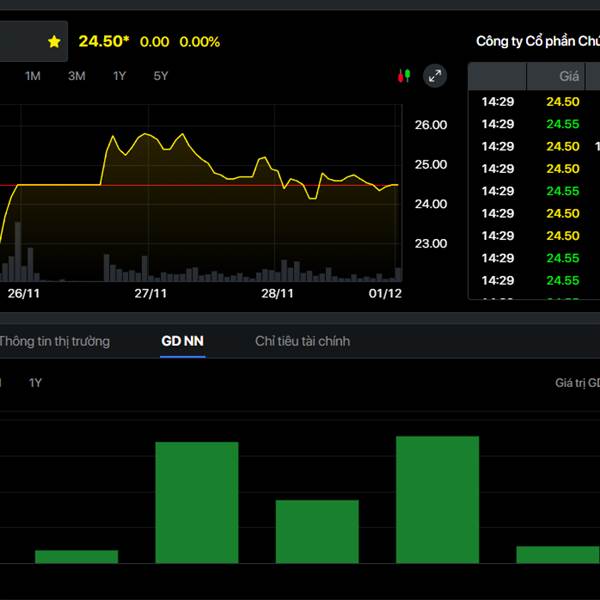Select the GD NN tab

[183, 341]
